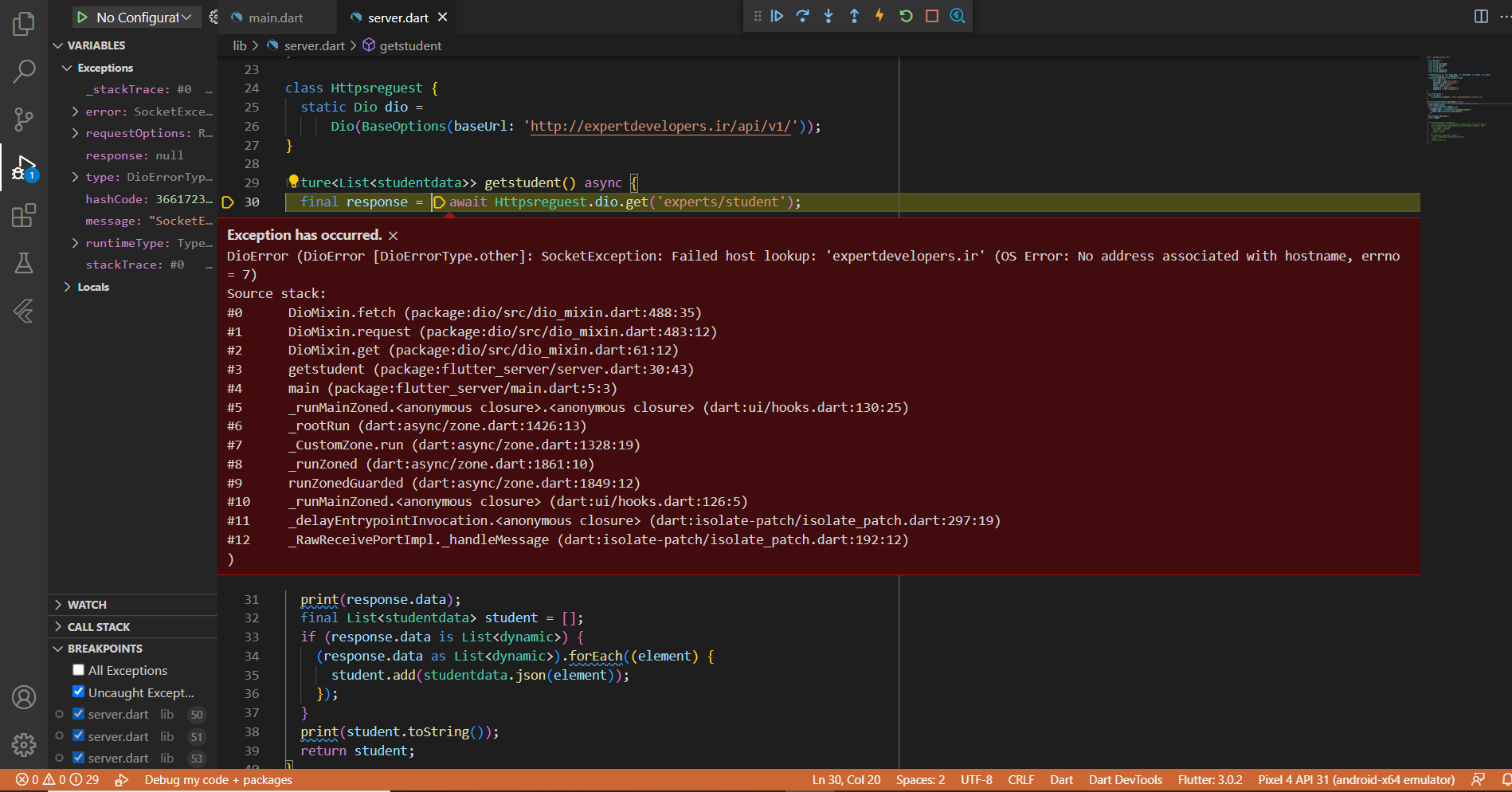
Task: Expand the type: DioErrorType variable
Action: 75,177
